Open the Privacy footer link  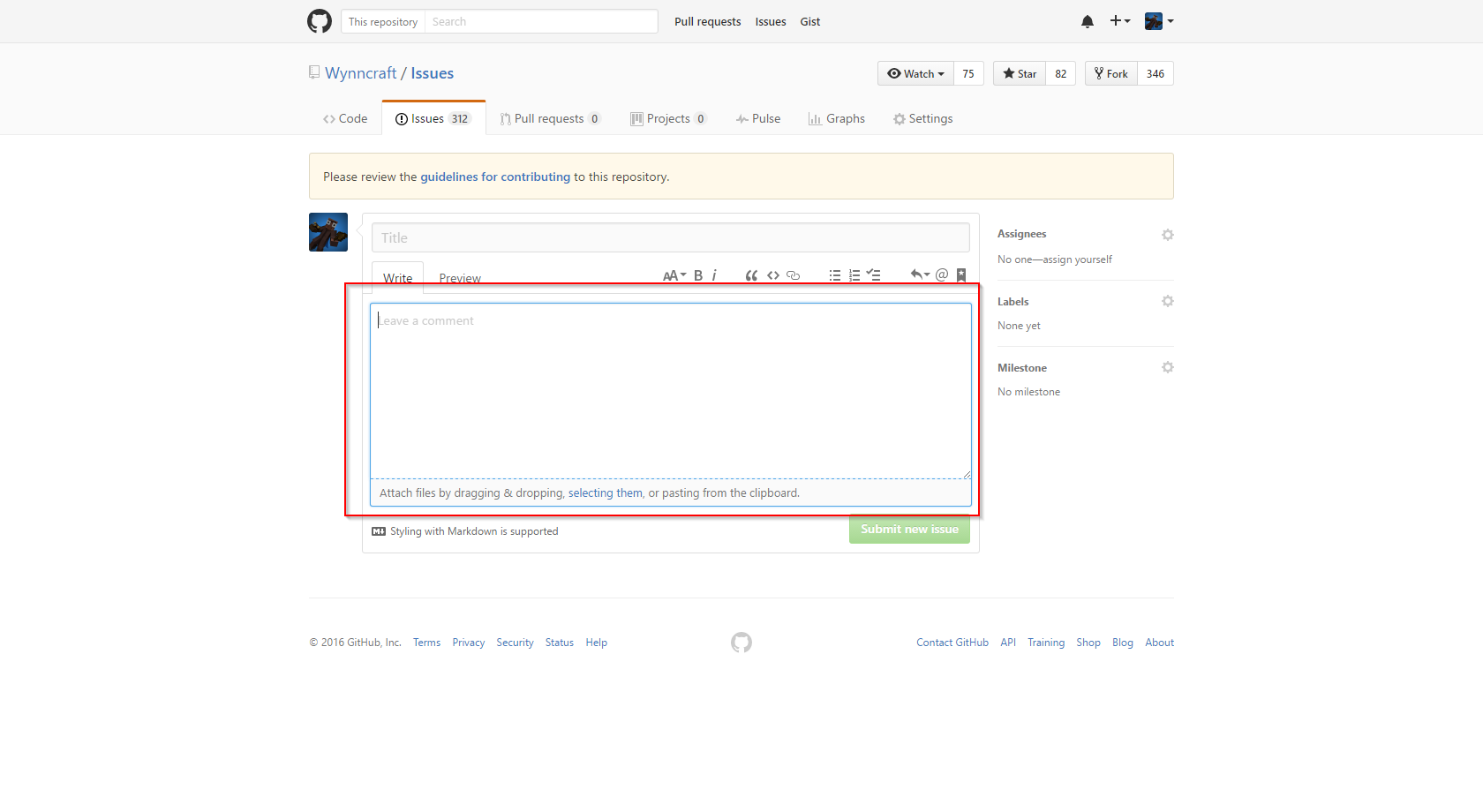click(469, 643)
